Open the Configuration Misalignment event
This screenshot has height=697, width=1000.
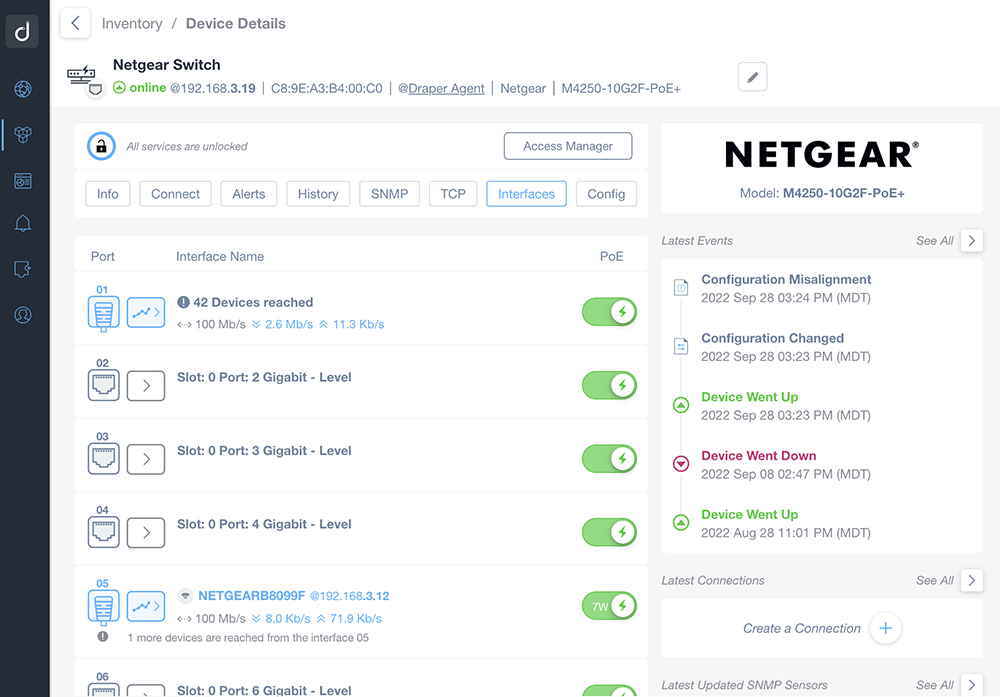(x=786, y=279)
